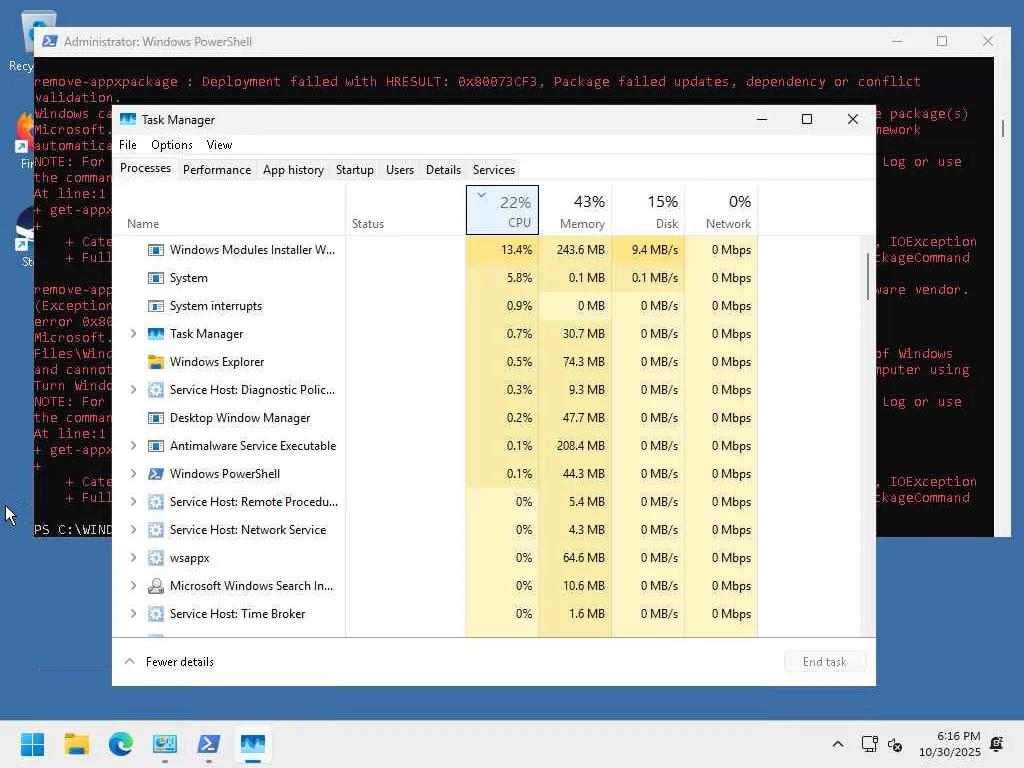
Task: Expand the Task Manager process group
Action: coord(133,334)
